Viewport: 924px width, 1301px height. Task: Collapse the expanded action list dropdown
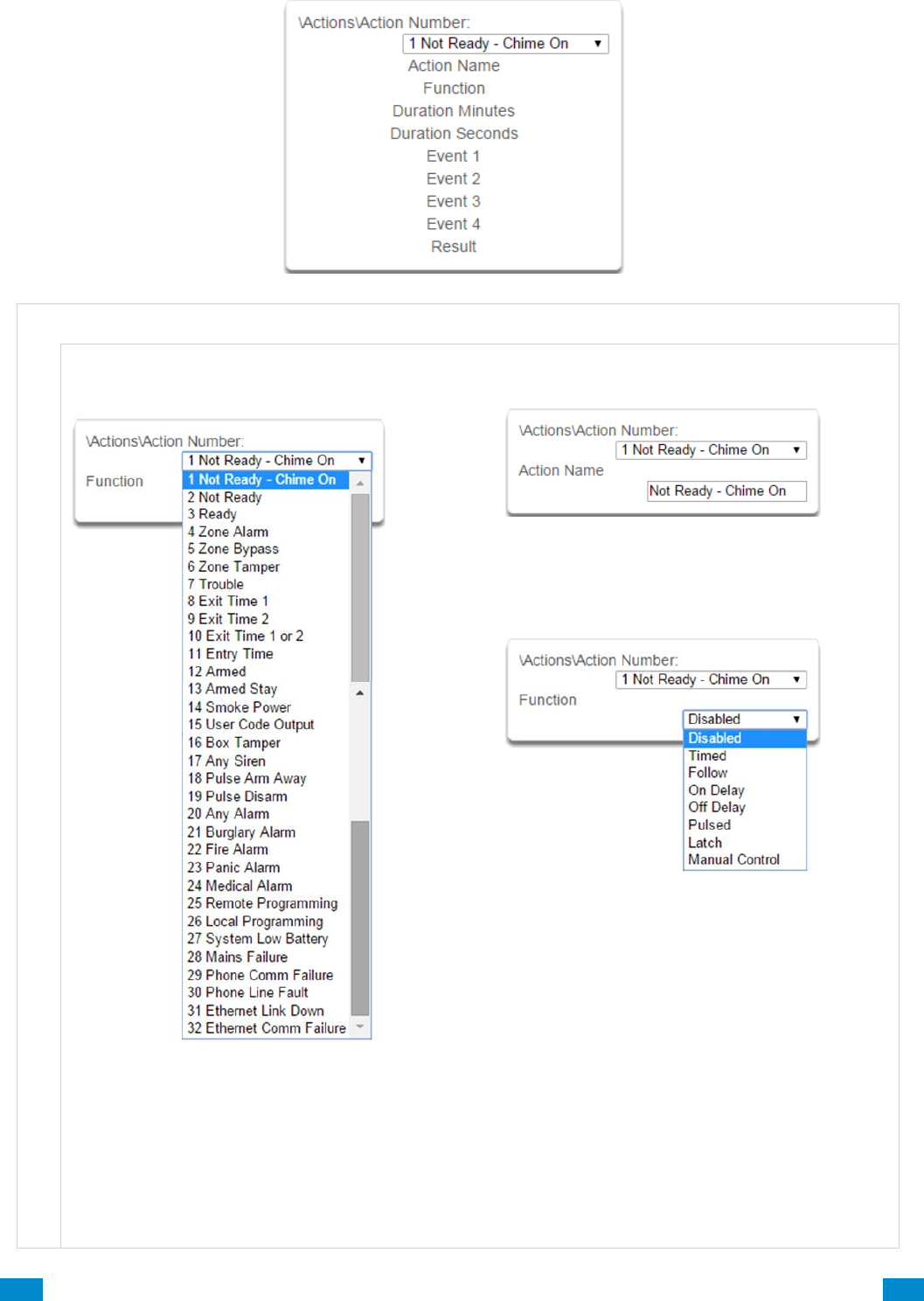pos(277,461)
